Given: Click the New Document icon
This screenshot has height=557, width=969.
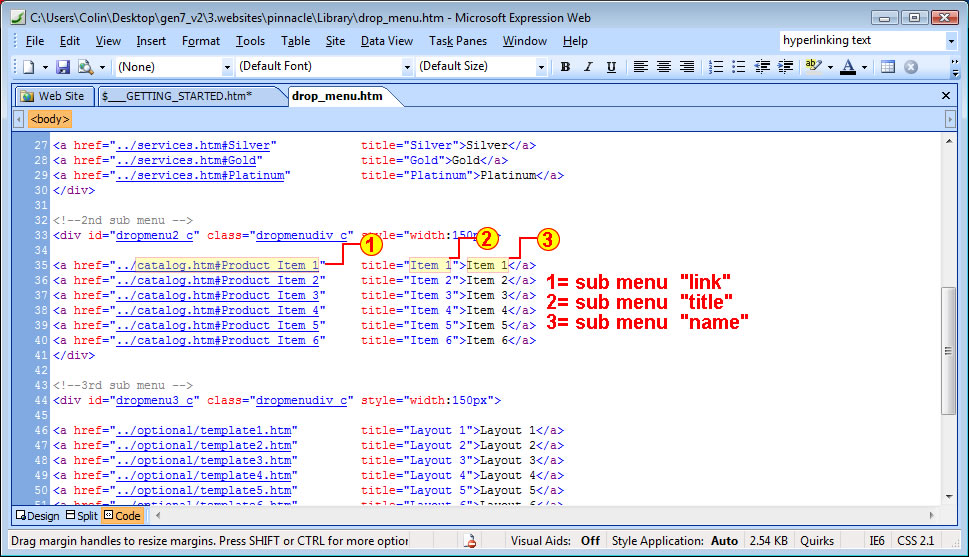Looking at the screenshot, I should coord(29,67).
